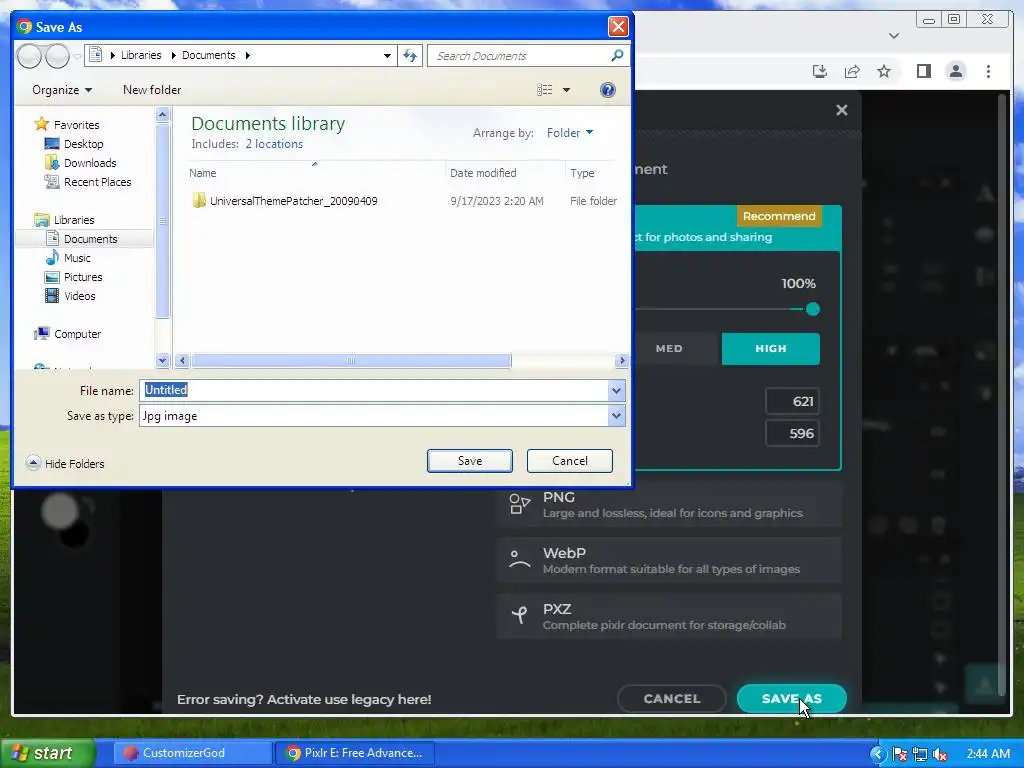Click Chrome share icon
Screen dimensions: 1024x768
[x=852, y=71]
